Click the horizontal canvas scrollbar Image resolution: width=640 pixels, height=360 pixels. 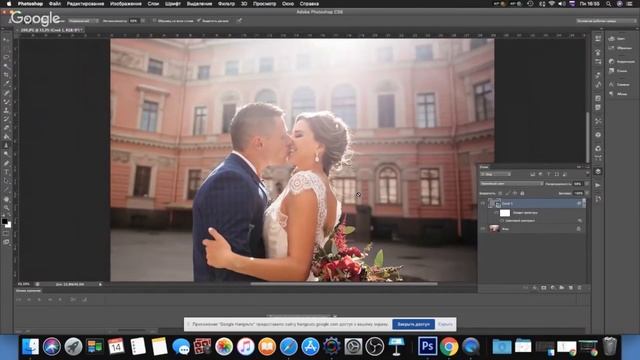point(344,284)
